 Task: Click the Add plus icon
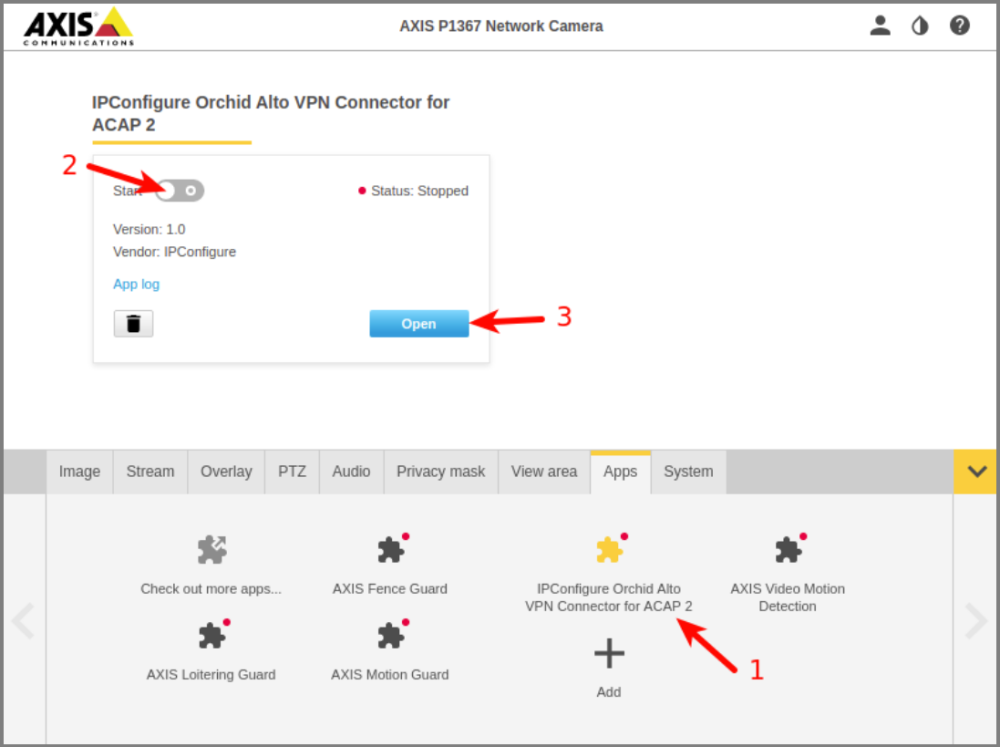click(609, 653)
